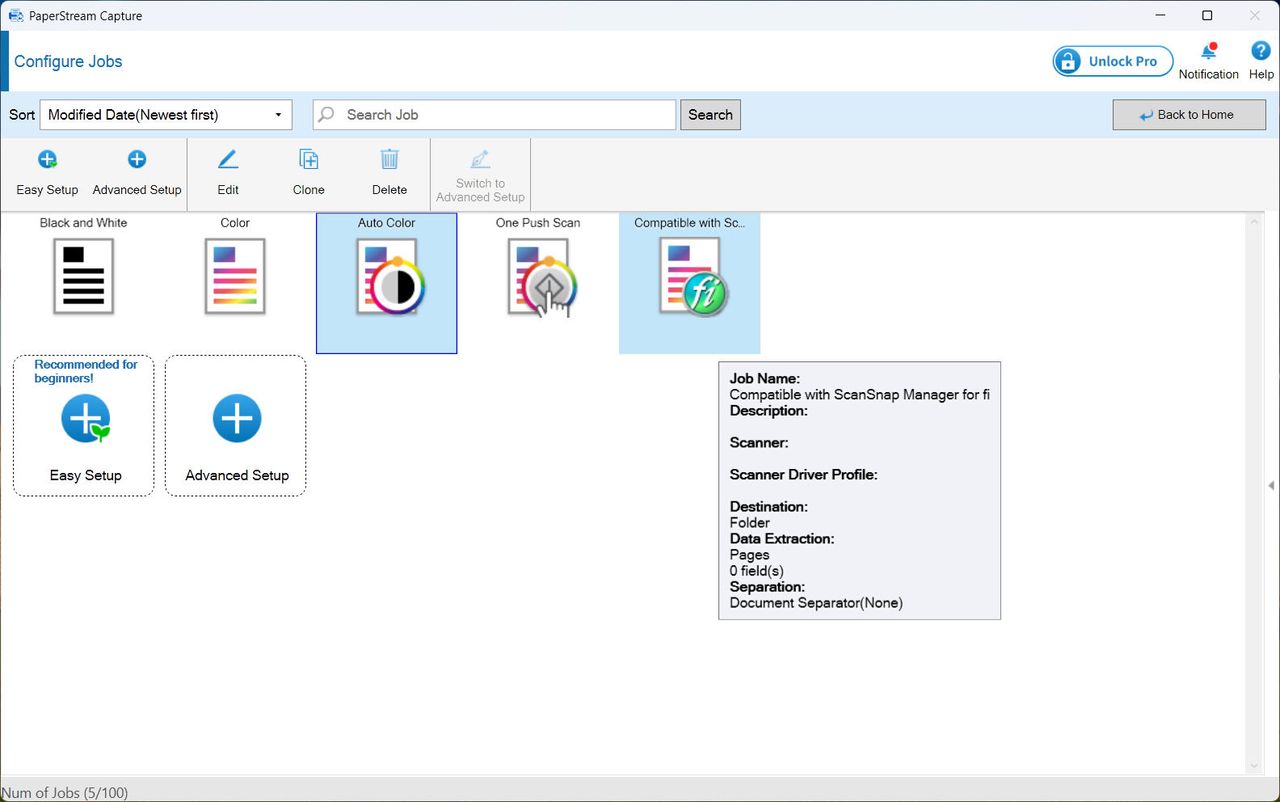The height and width of the screenshot is (802, 1280).
Task: Go Back to Home
Action: (x=1189, y=115)
